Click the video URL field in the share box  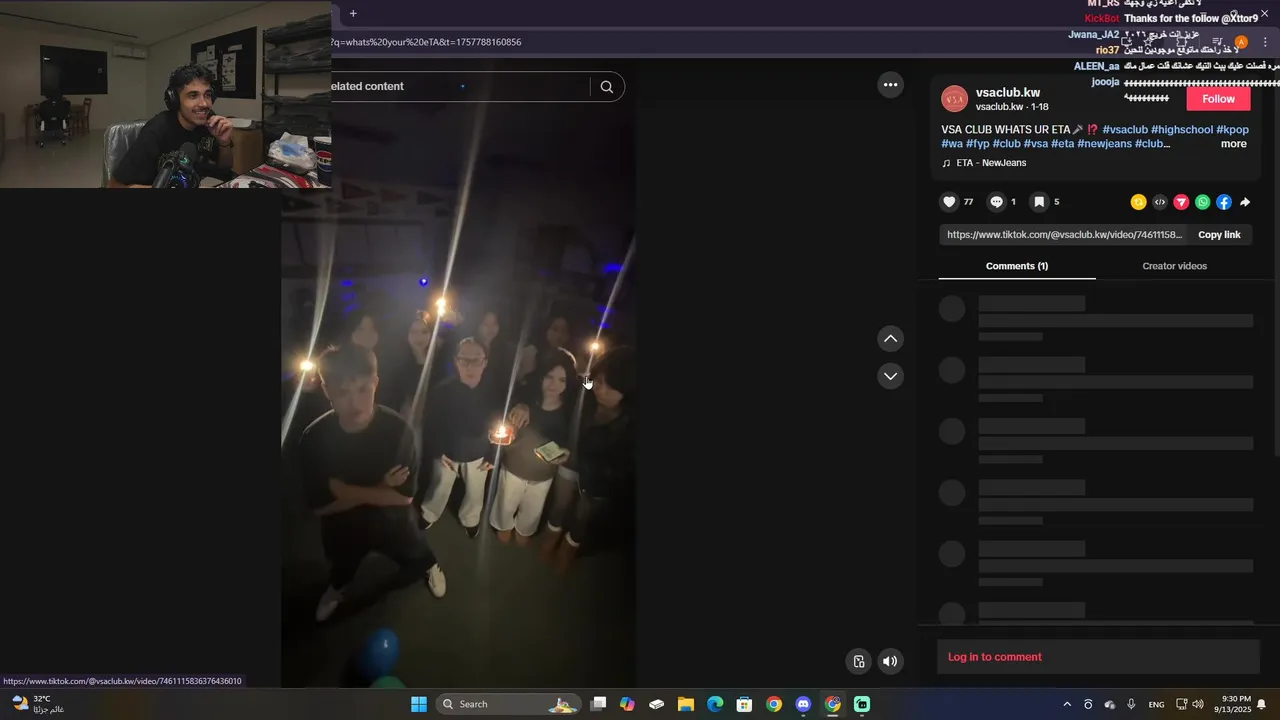(x=1064, y=235)
